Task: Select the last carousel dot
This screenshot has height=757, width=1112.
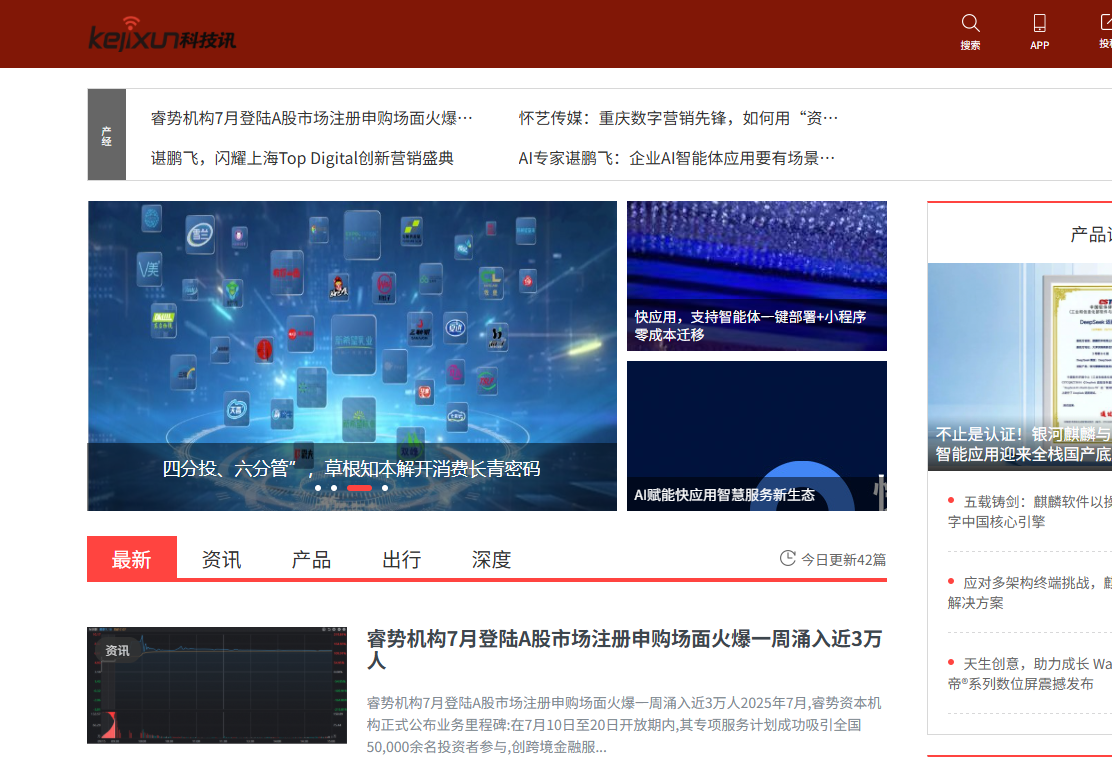Action: click(x=385, y=488)
